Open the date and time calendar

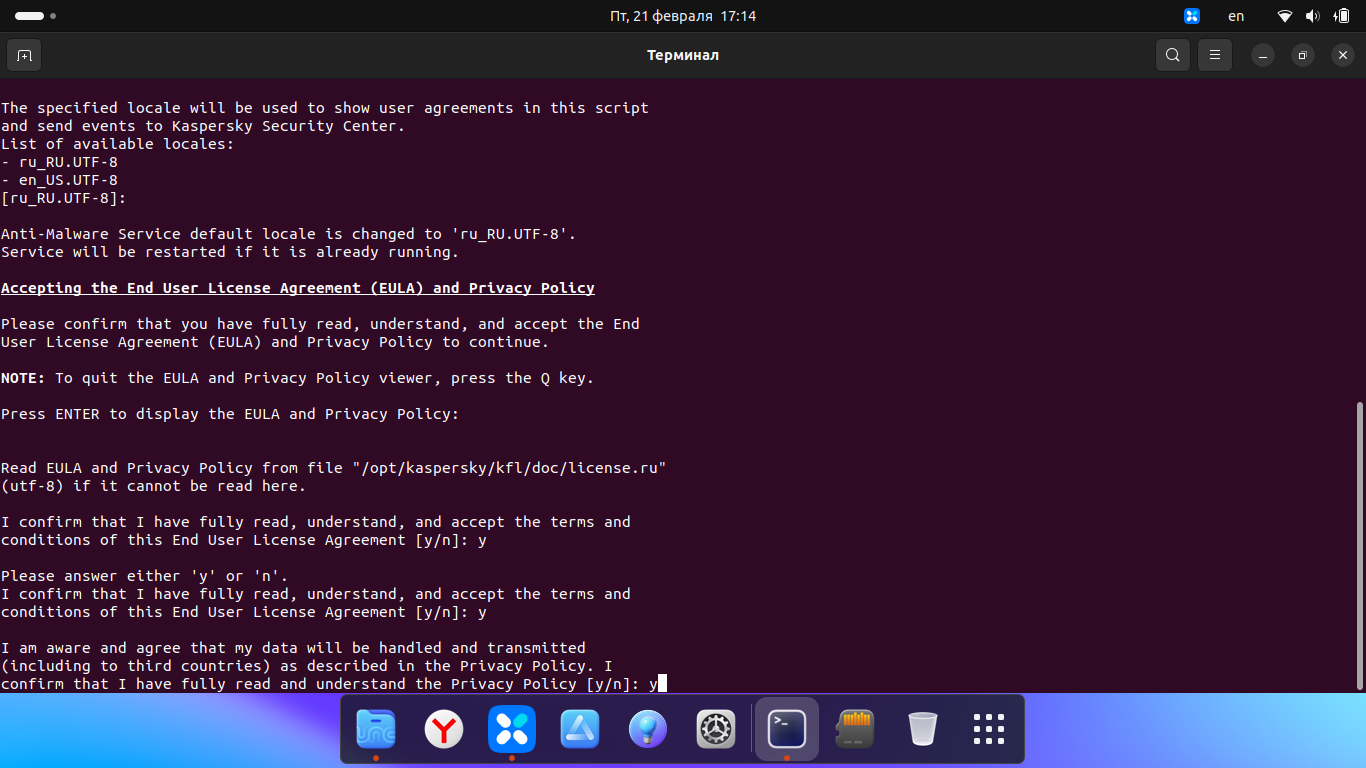click(683, 16)
